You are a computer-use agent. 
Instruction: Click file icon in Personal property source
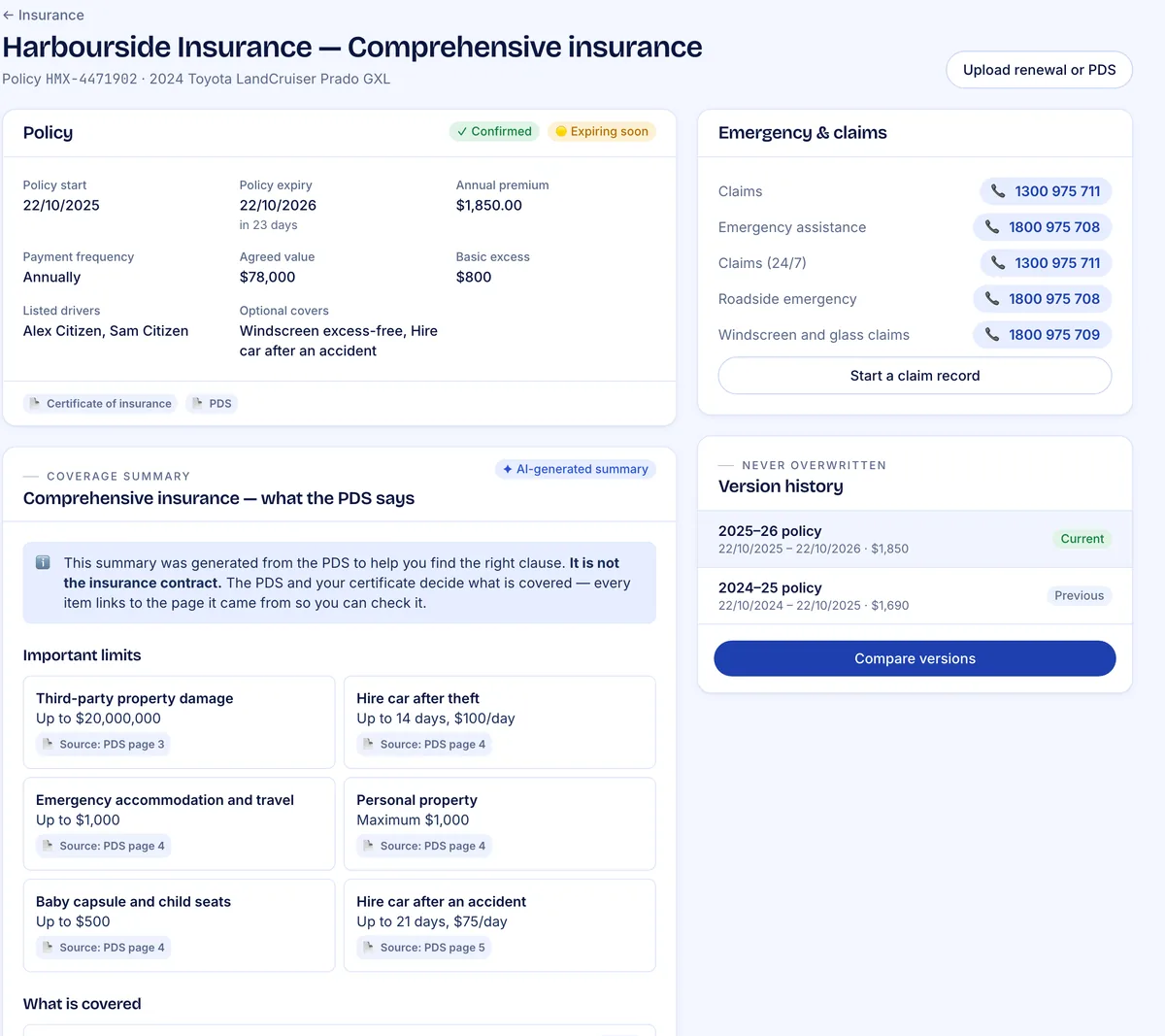click(368, 847)
